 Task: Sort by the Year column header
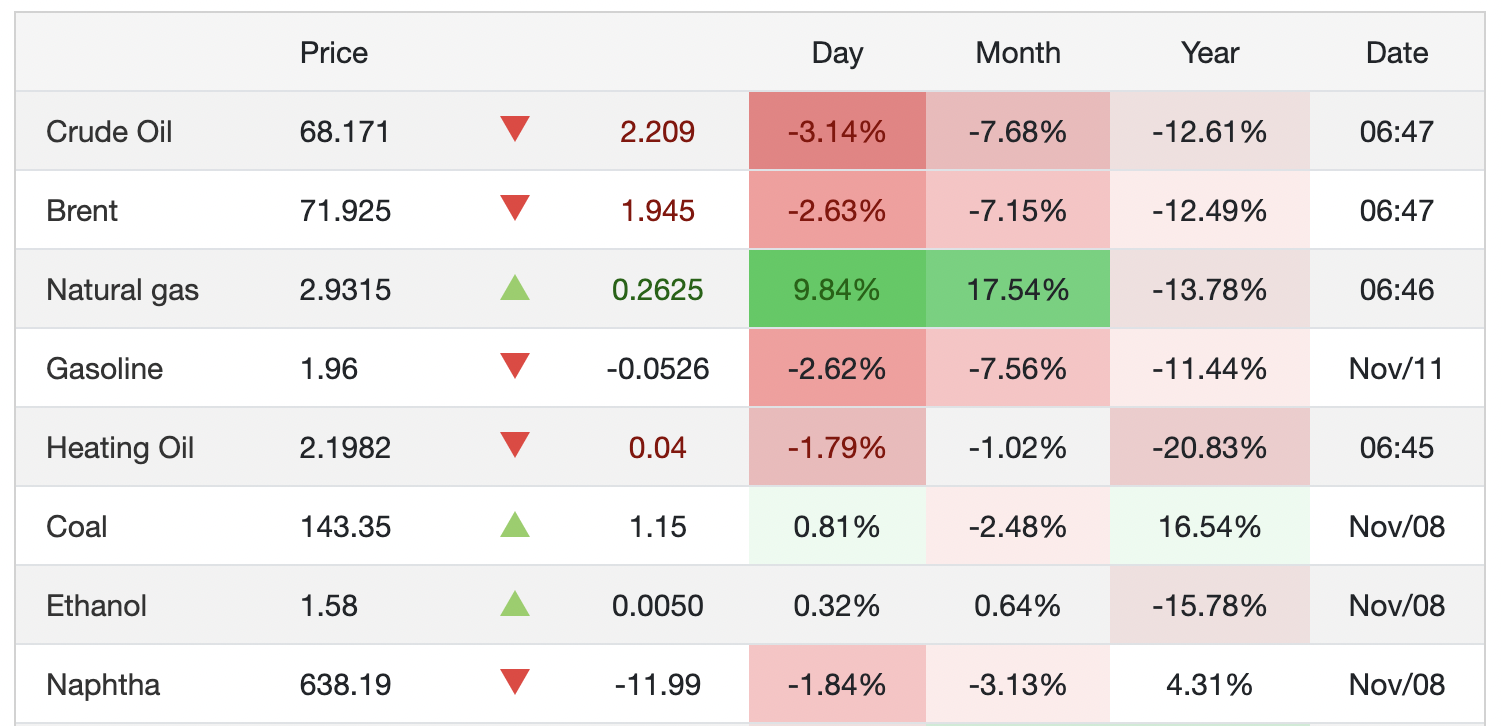pos(1210,53)
